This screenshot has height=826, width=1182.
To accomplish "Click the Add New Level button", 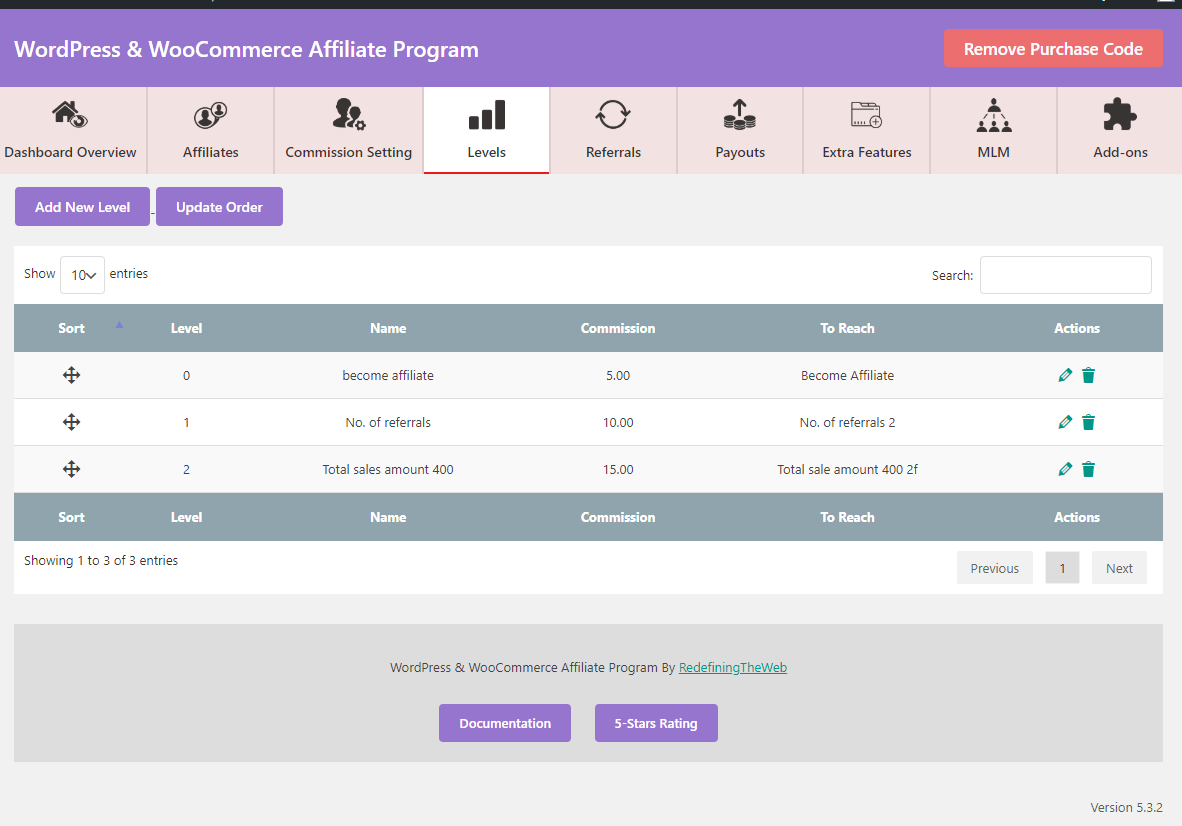I will pos(82,206).
